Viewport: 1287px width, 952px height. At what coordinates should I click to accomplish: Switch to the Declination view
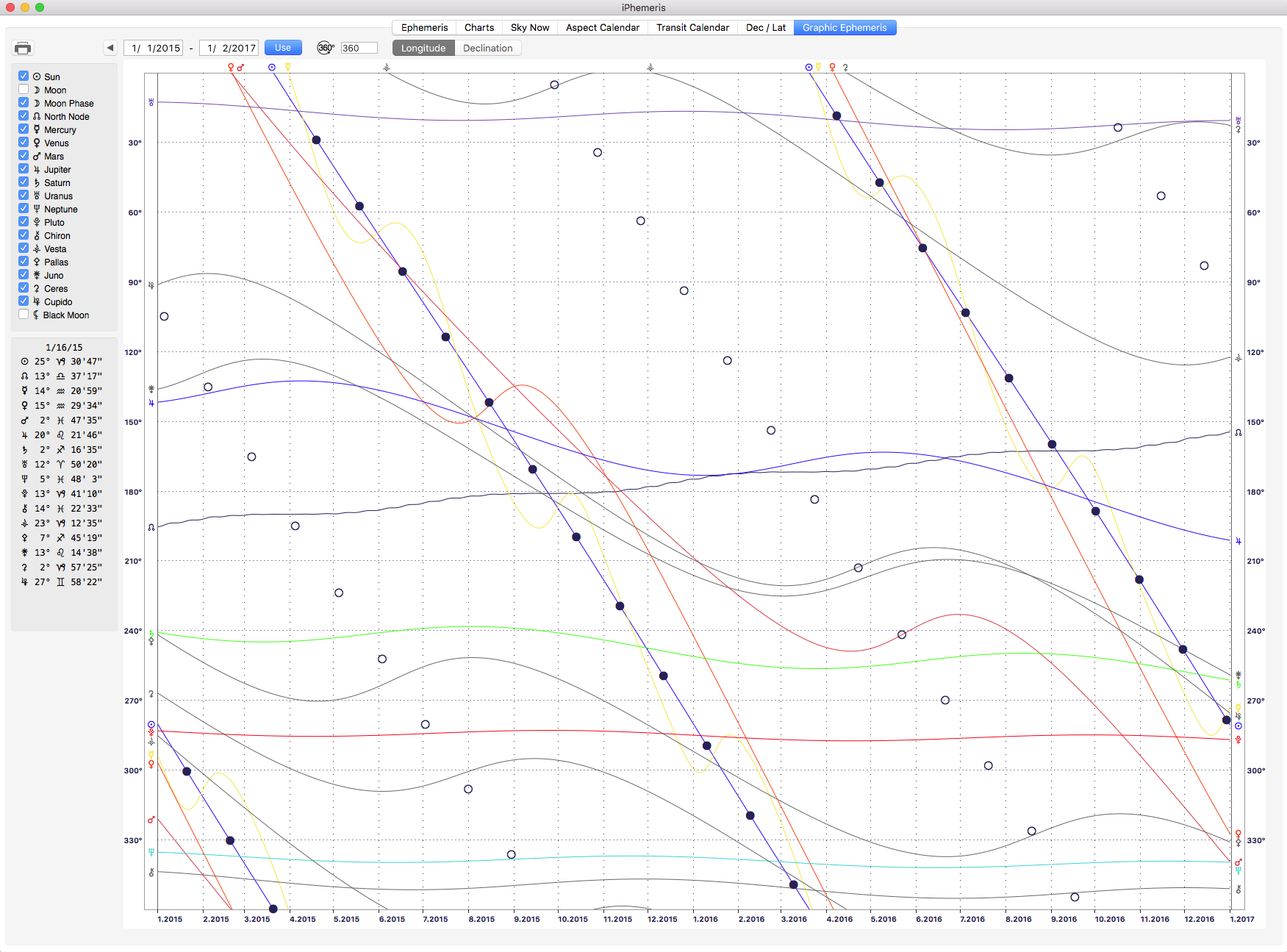click(488, 48)
